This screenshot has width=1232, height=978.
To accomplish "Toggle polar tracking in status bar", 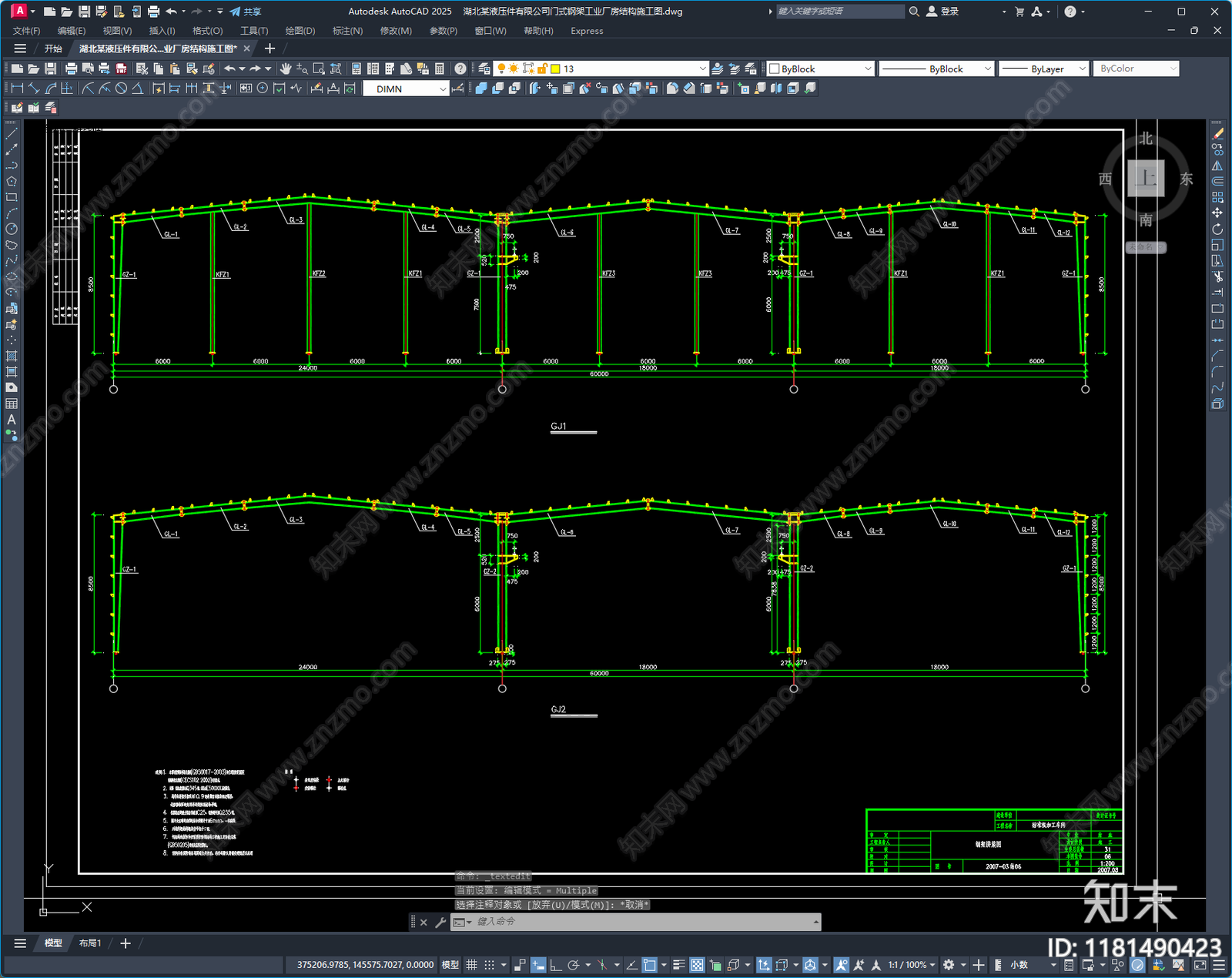I will [574, 965].
